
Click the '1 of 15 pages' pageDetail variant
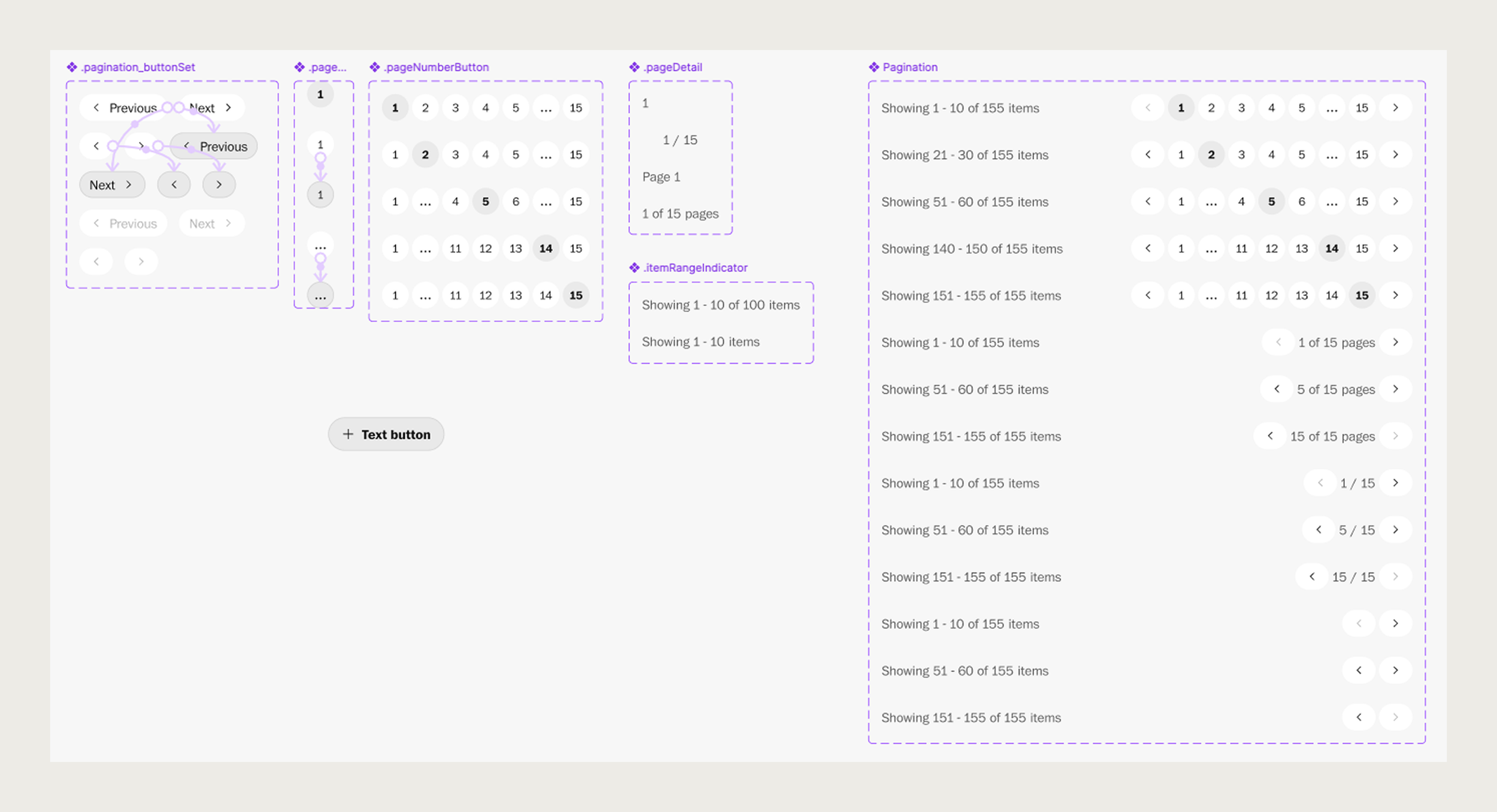tap(680, 214)
